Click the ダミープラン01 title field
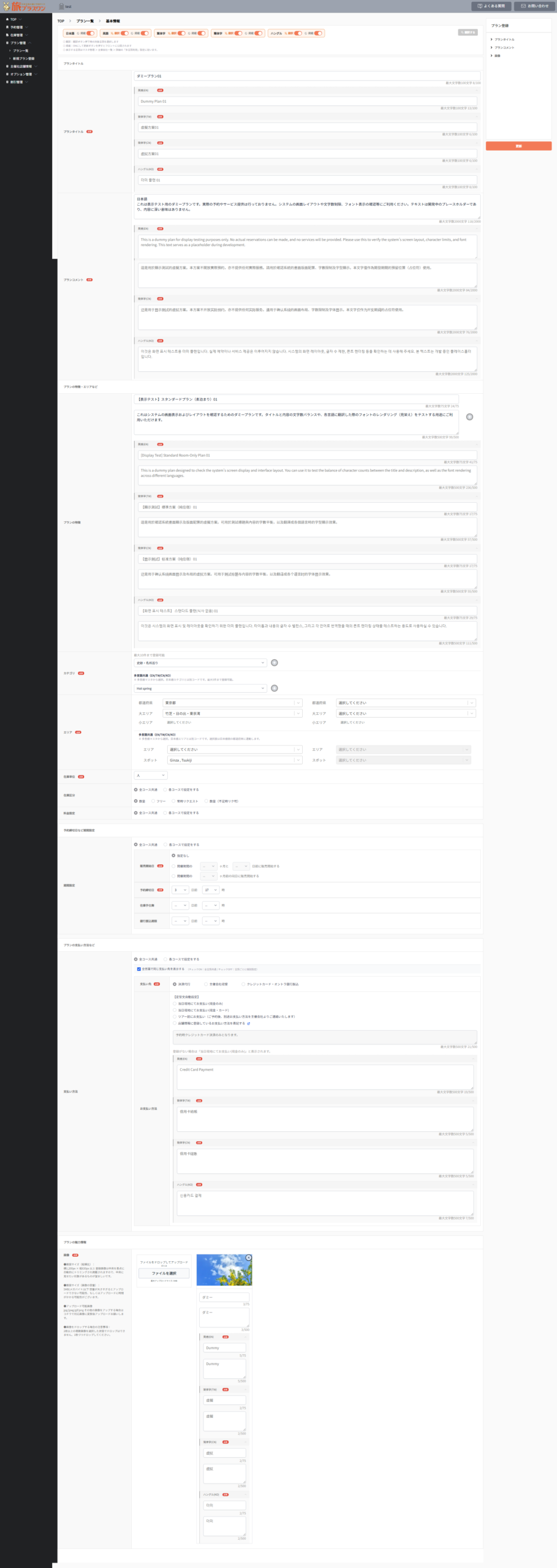Viewport: 557px width, 1568px height. pyautogui.click(x=307, y=76)
